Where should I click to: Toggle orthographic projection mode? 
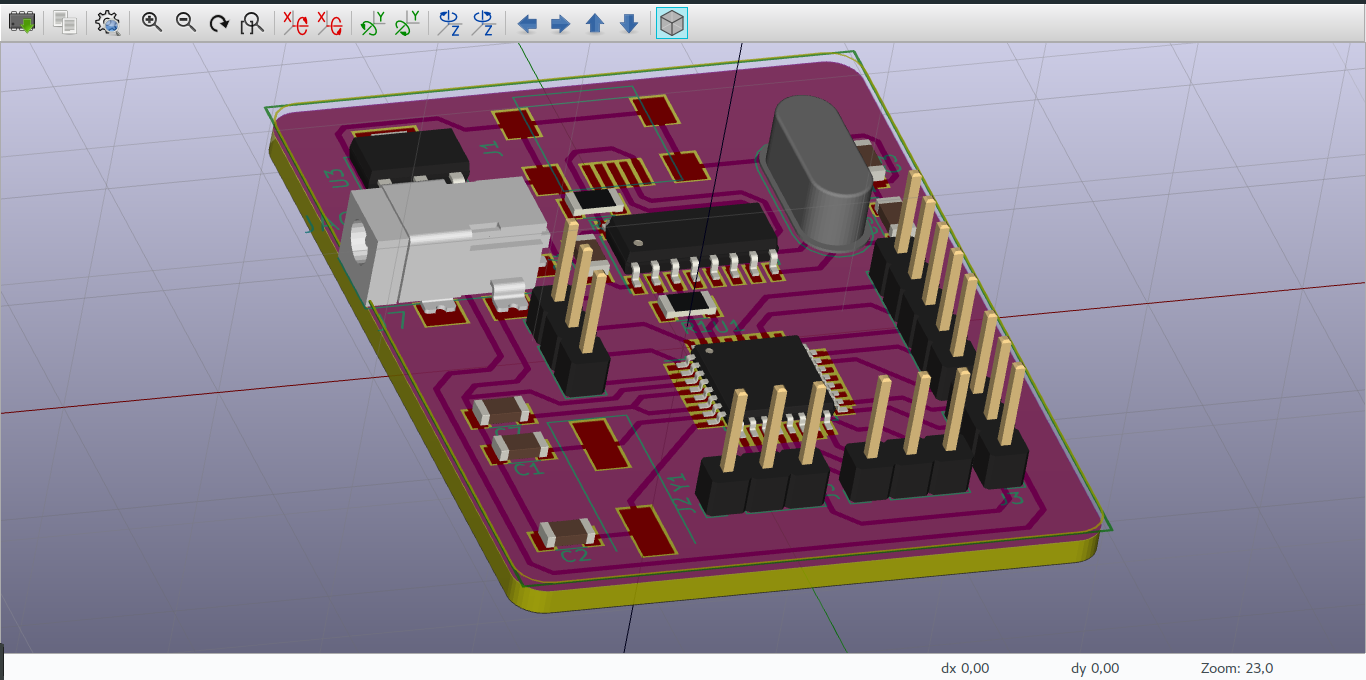click(671, 22)
